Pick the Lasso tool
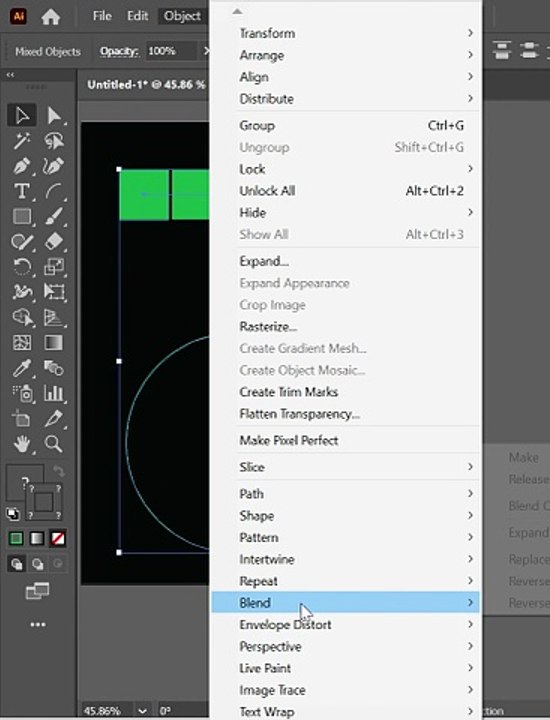 click(x=54, y=141)
